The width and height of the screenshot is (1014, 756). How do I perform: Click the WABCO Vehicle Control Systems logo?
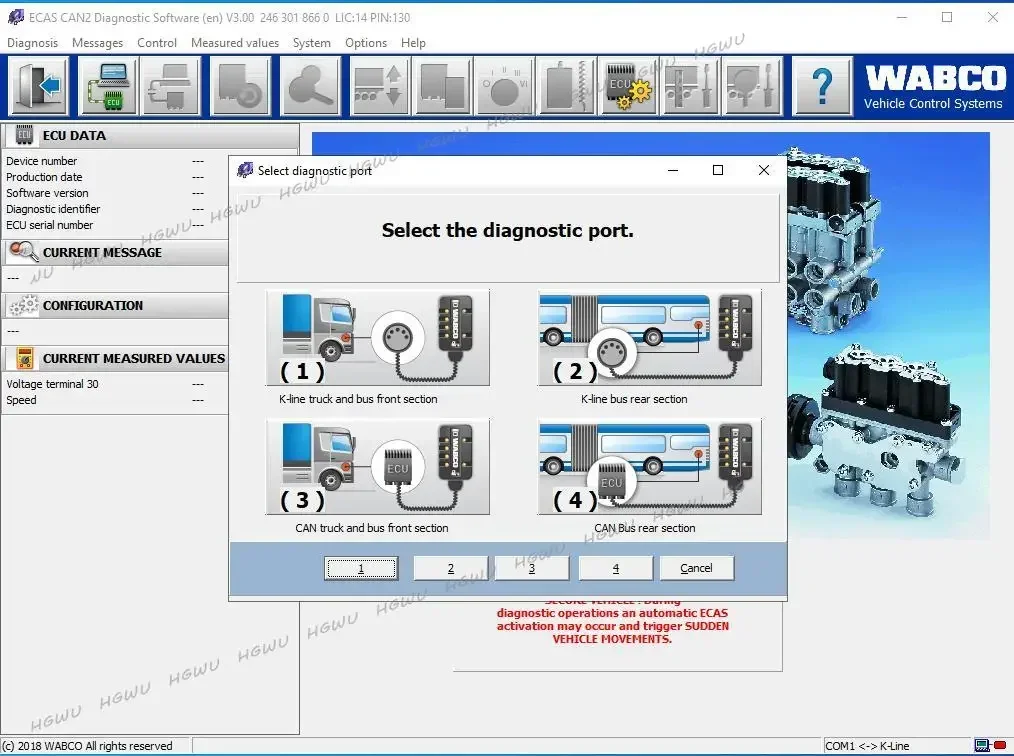[934, 87]
